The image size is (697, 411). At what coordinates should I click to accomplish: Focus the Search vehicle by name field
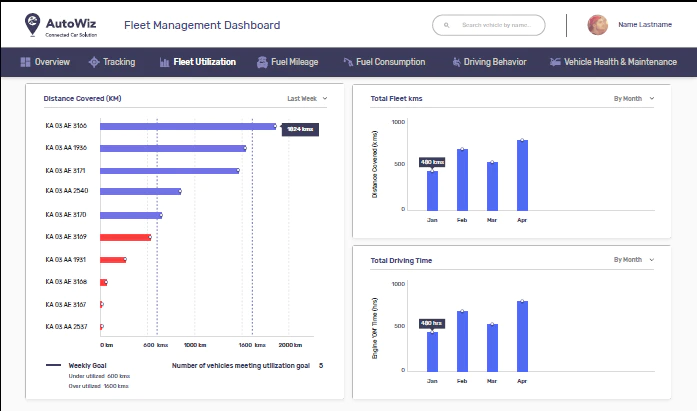tap(489, 25)
